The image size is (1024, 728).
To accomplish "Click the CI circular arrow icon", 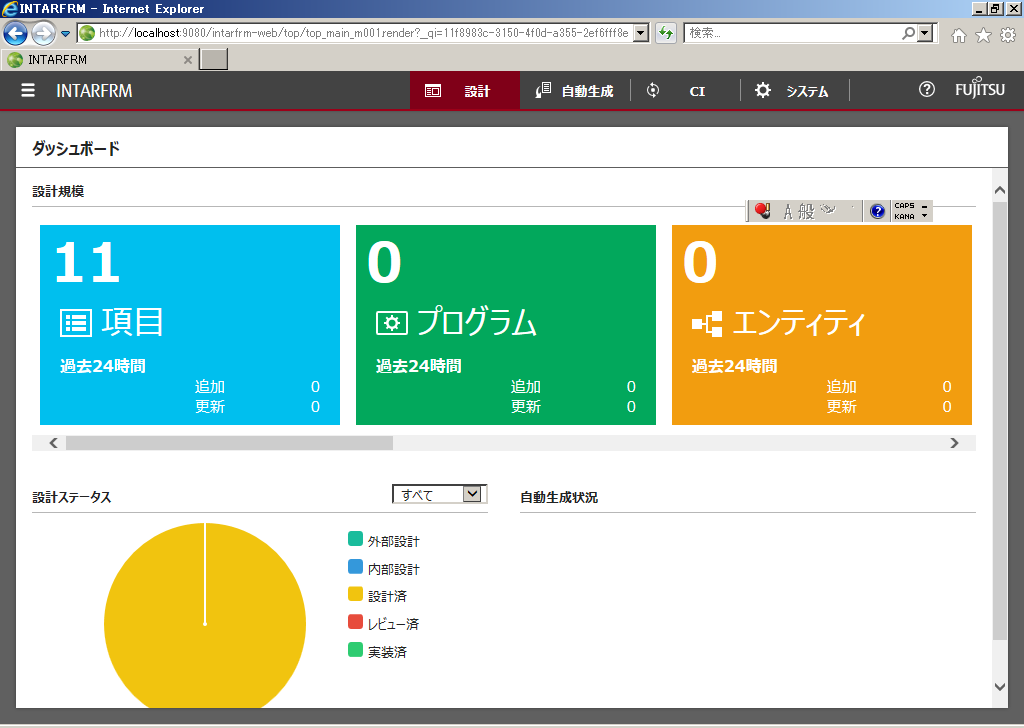I will point(652,90).
